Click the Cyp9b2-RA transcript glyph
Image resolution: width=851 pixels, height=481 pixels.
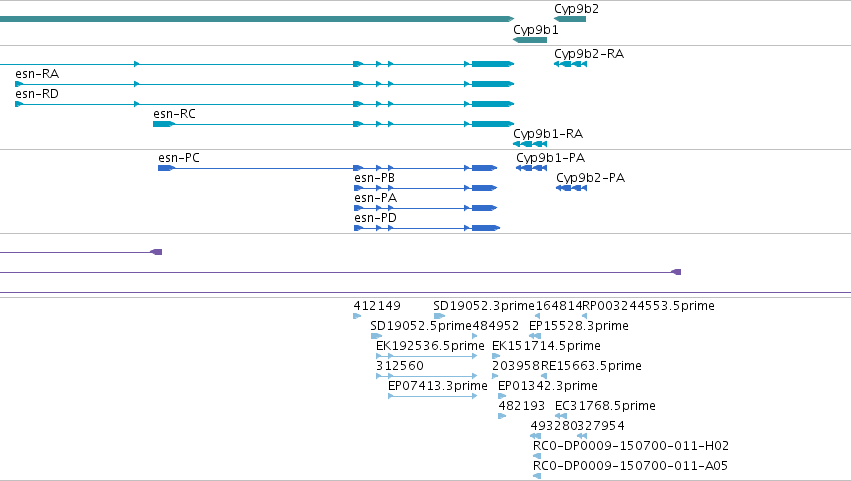pos(570,64)
